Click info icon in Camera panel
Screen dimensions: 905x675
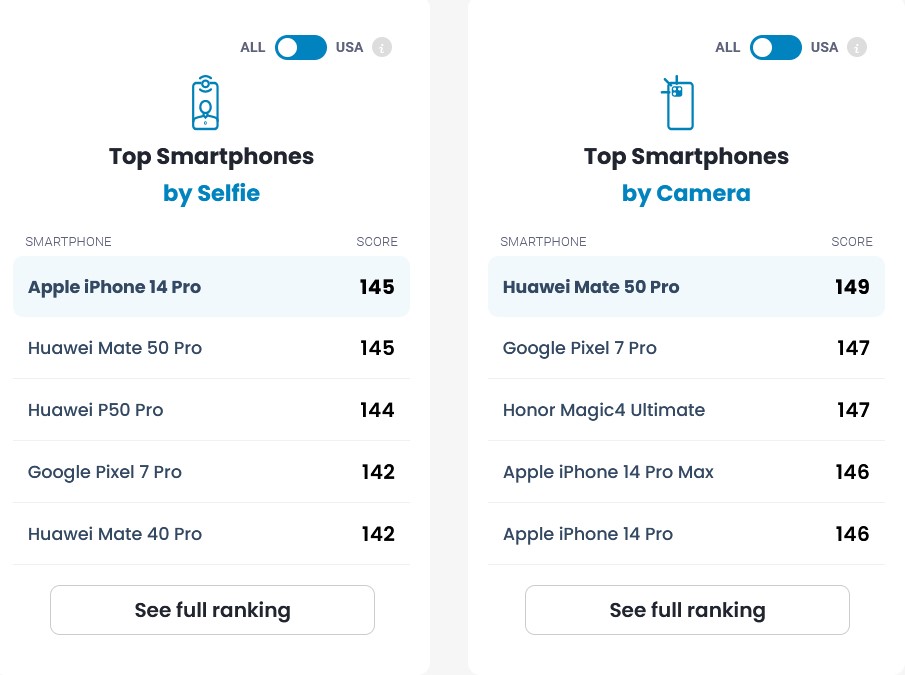pos(857,47)
